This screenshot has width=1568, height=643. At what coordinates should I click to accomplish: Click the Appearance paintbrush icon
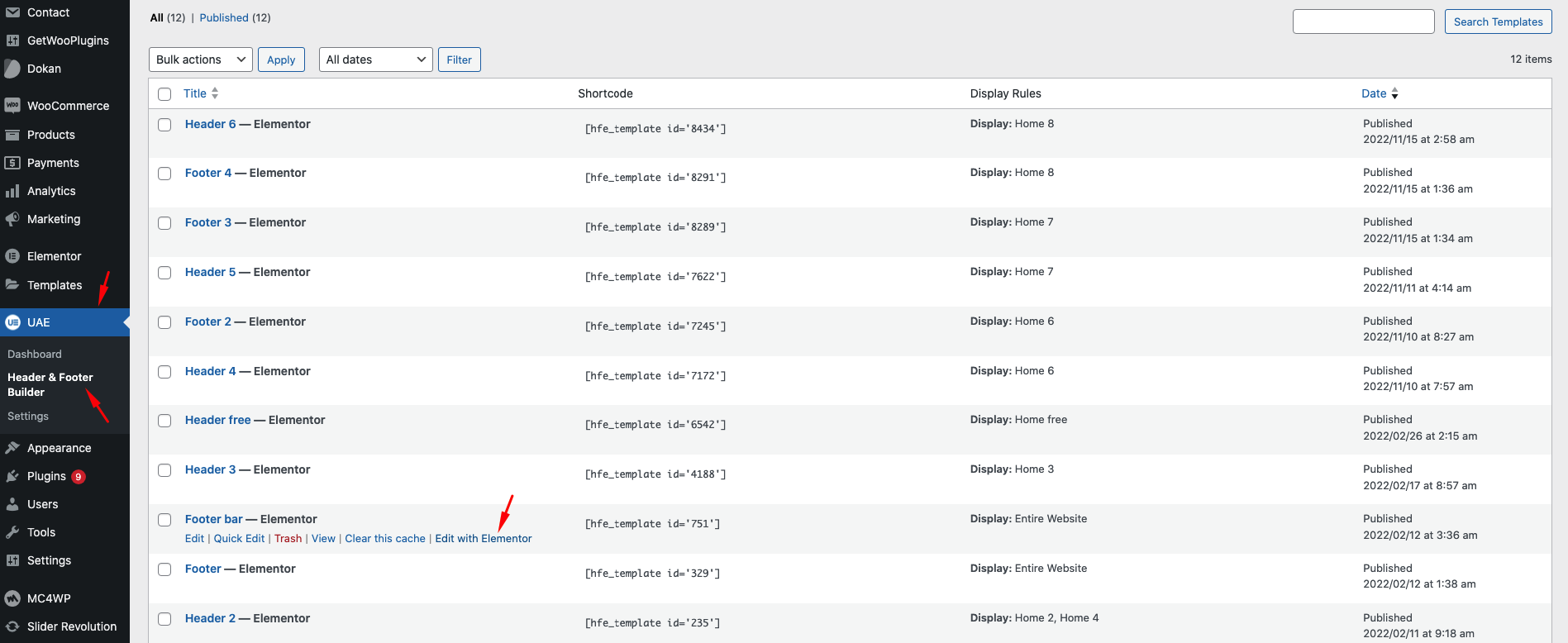coord(12,448)
